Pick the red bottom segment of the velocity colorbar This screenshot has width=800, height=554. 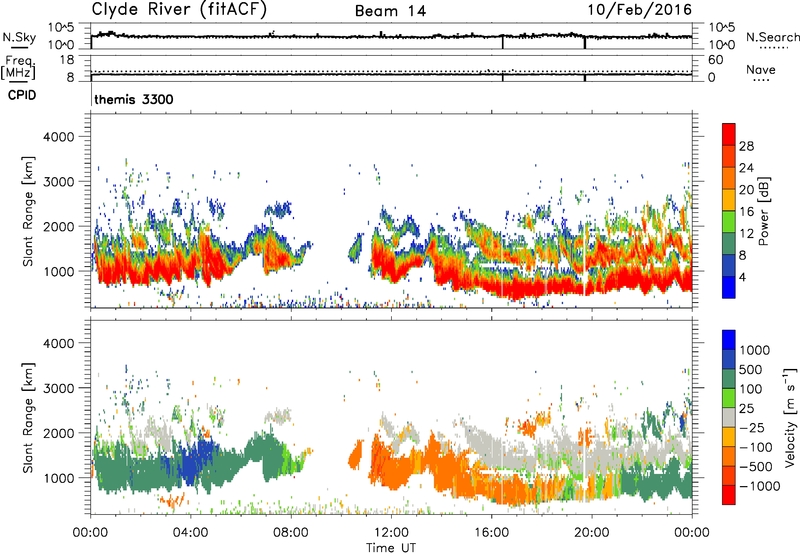(x=729, y=495)
